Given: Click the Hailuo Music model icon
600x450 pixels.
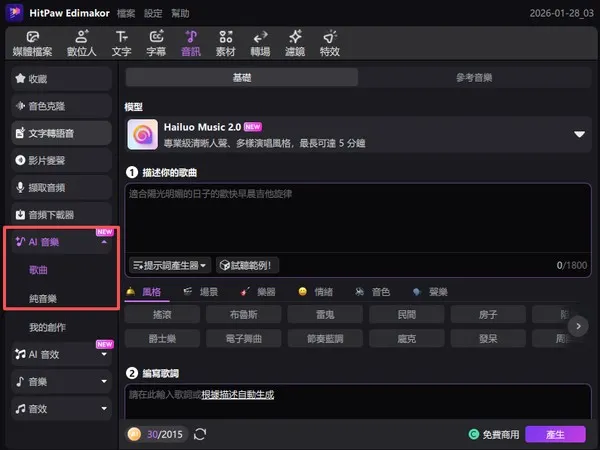Looking at the screenshot, I should (142, 134).
